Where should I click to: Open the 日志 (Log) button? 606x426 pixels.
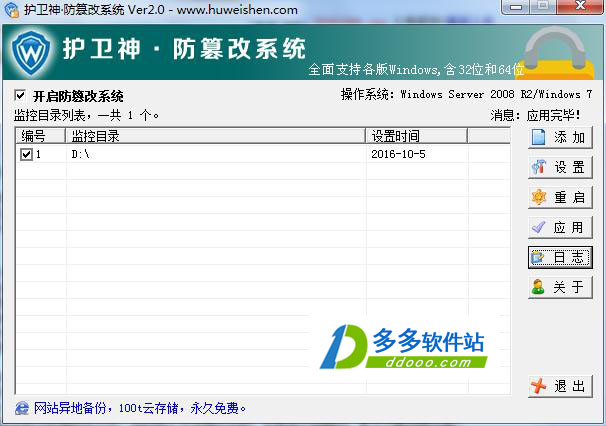click(560, 257)
